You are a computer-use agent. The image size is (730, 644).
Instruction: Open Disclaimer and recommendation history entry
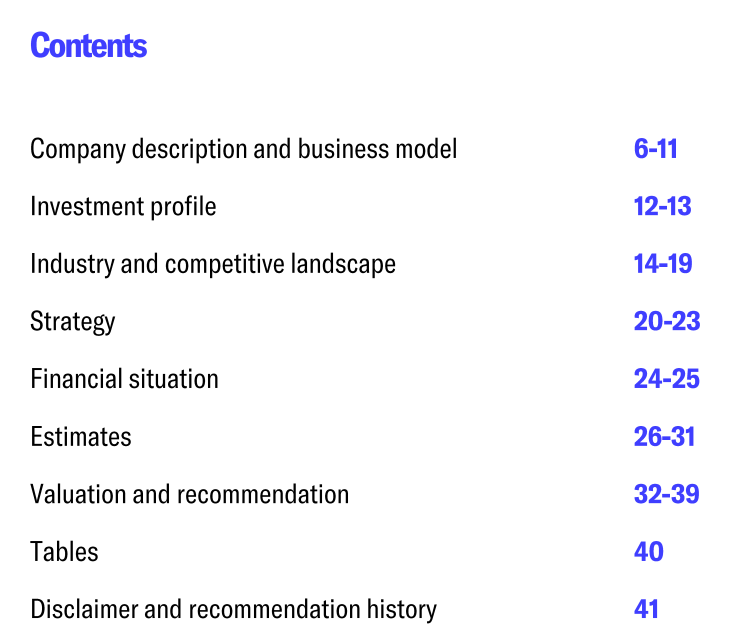click(234, 610)
